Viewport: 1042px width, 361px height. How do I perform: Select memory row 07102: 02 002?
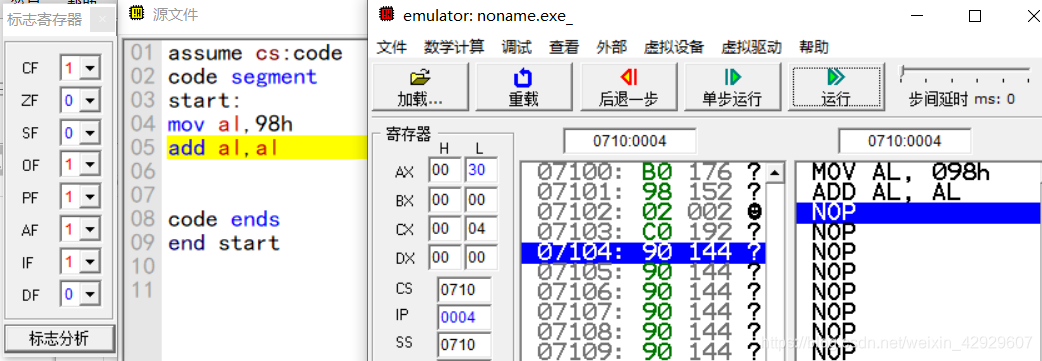click(x=643, y=212)
